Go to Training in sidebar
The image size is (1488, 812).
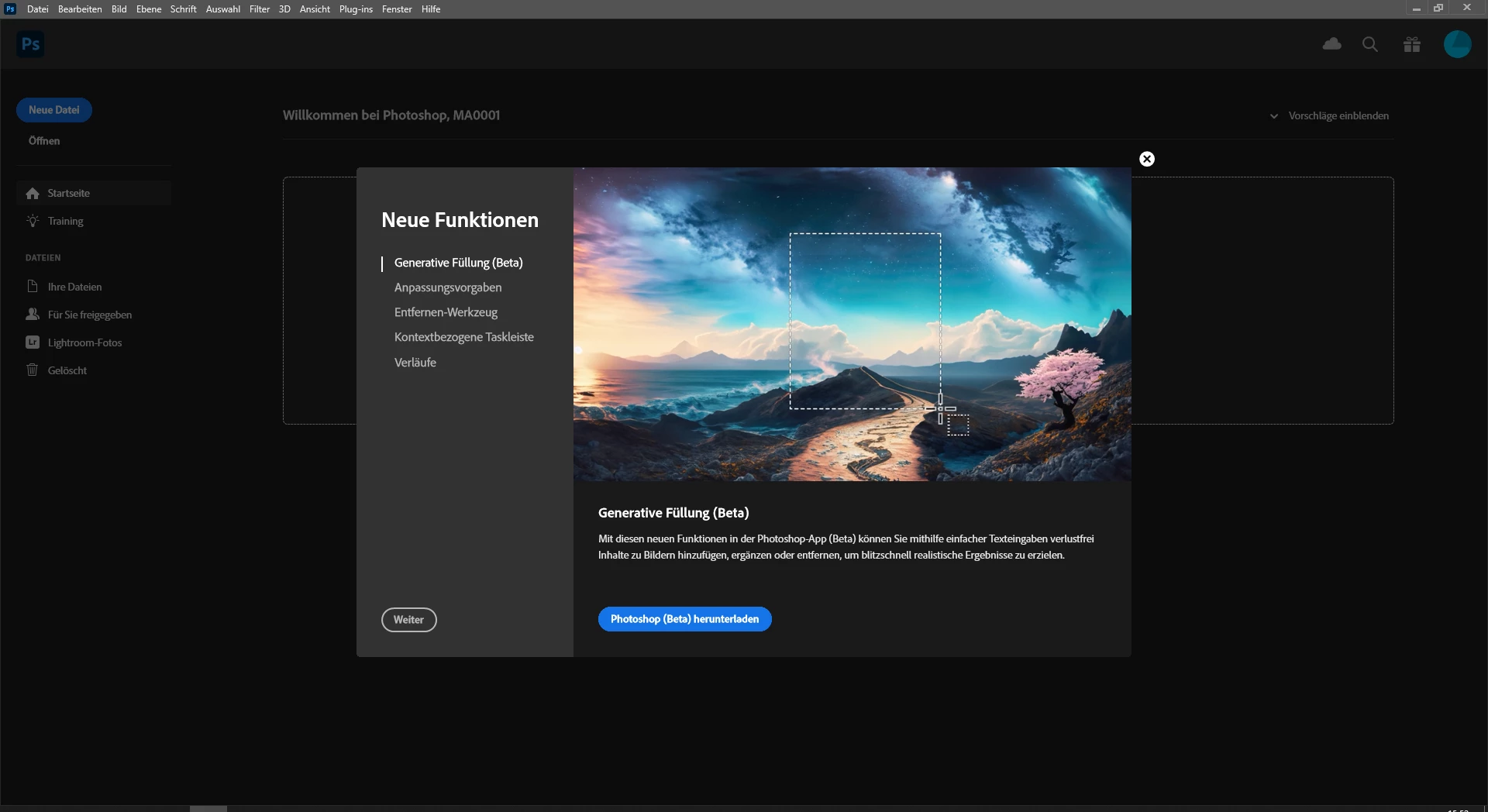[94, 221]
